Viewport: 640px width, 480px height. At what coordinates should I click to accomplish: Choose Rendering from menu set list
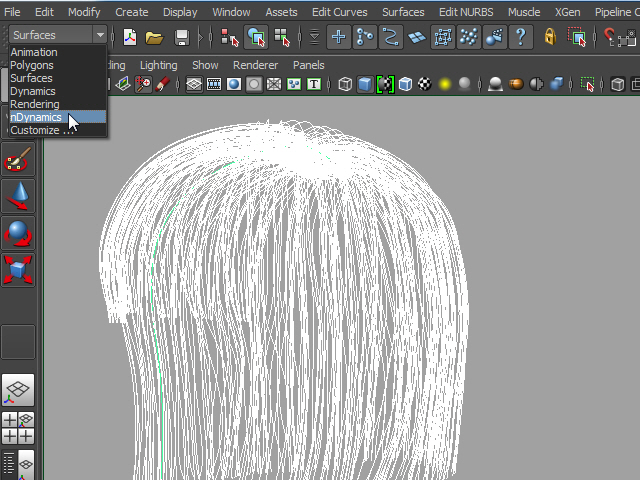tap(35, 104)
